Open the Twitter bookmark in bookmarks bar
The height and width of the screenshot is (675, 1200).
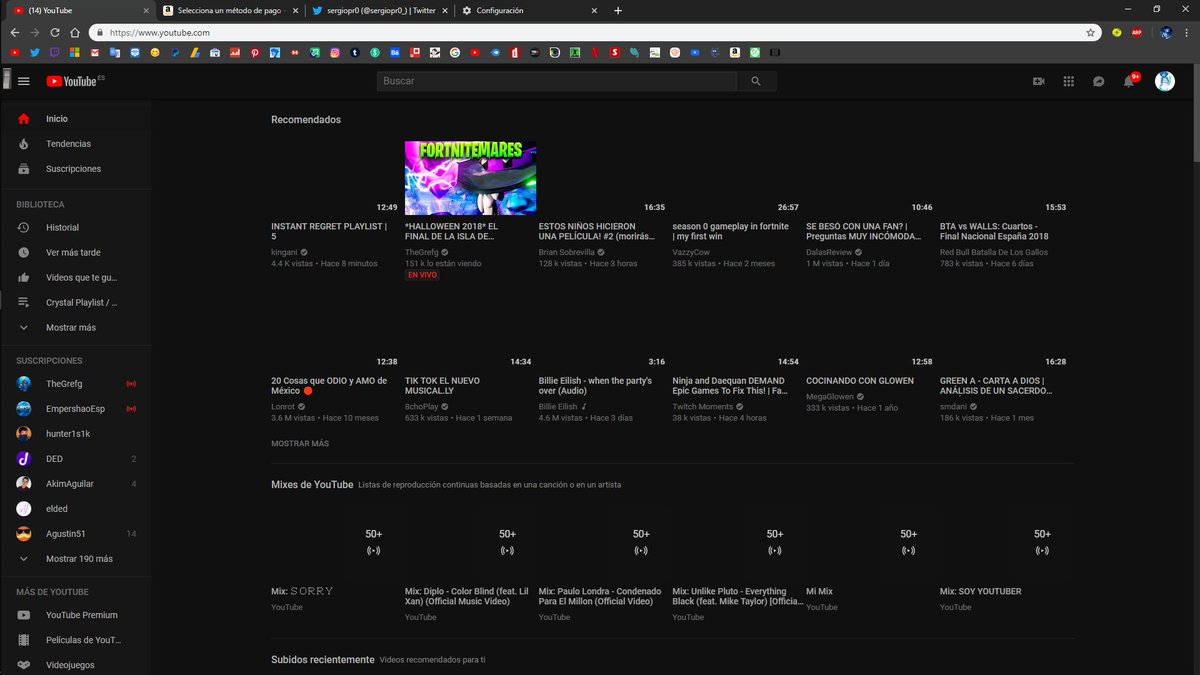click(35, 50)
